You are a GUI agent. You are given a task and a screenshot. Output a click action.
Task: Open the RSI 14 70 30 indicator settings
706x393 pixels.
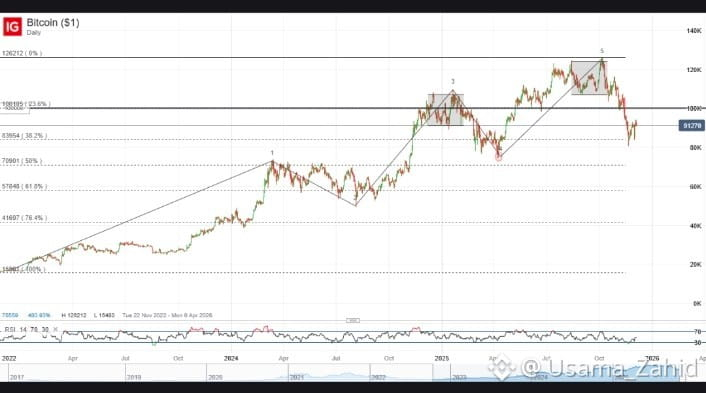click(x=26, y=330)
